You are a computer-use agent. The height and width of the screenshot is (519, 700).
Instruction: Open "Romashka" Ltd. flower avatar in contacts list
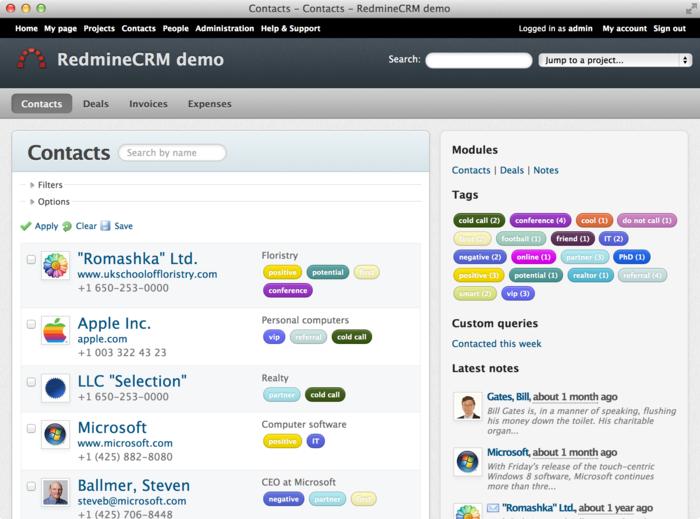tap(55, 266)
